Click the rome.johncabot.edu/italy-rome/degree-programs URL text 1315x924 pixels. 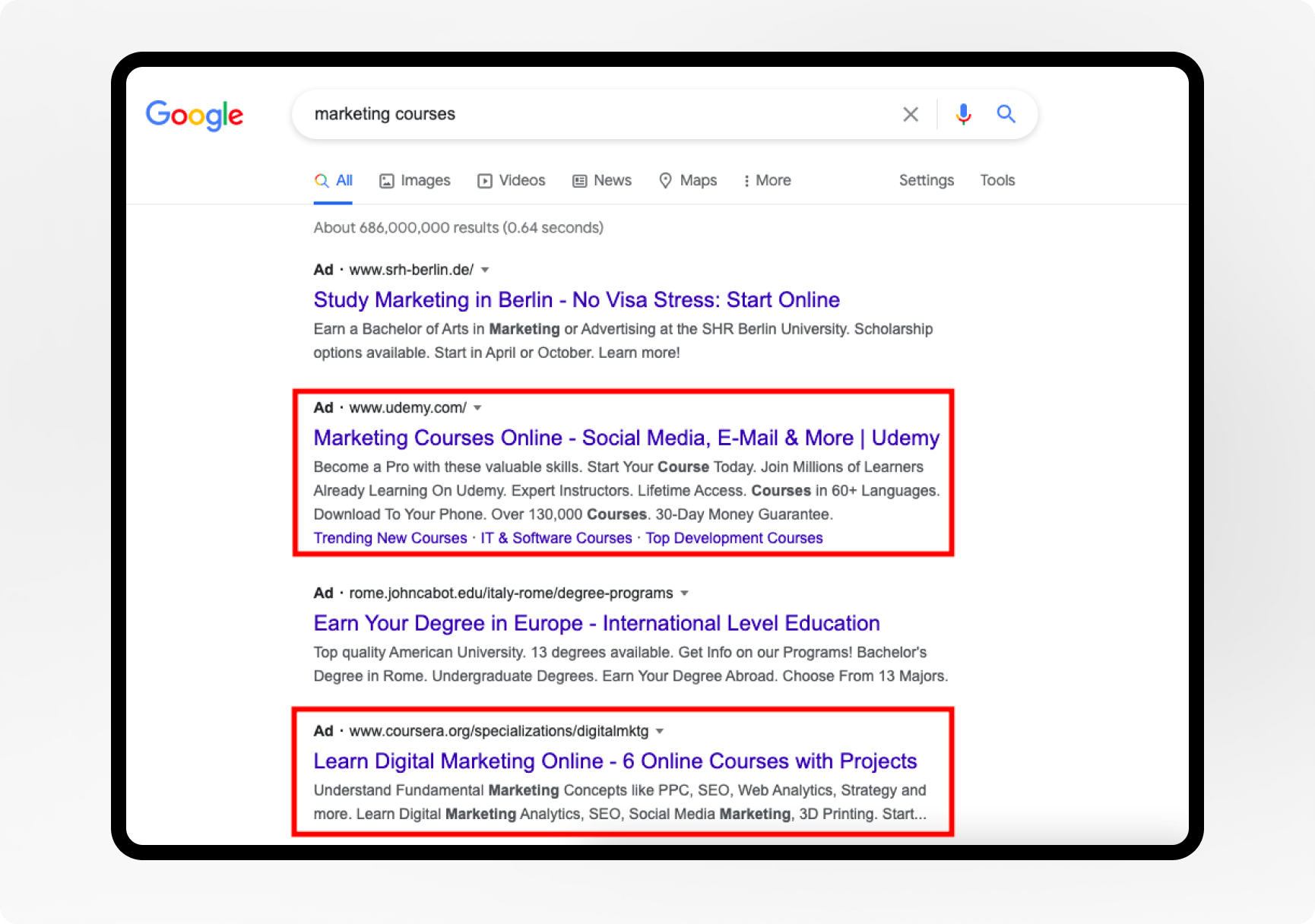pos(511,593)
